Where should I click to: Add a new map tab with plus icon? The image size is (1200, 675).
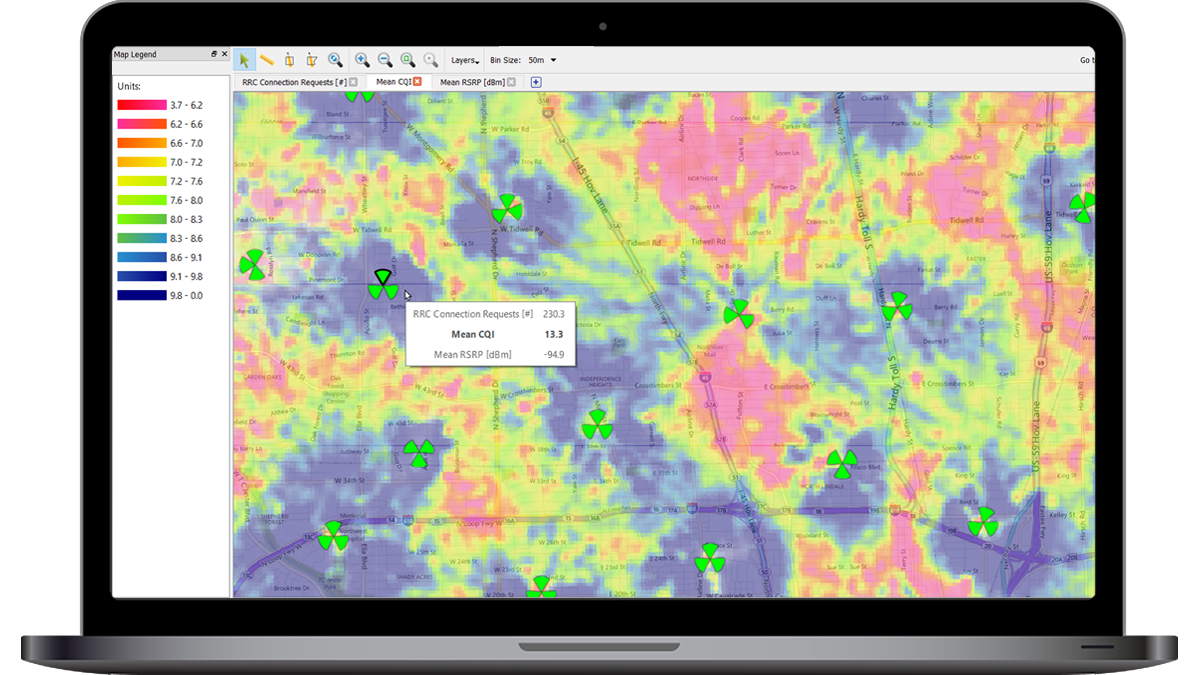coord(536,82)
